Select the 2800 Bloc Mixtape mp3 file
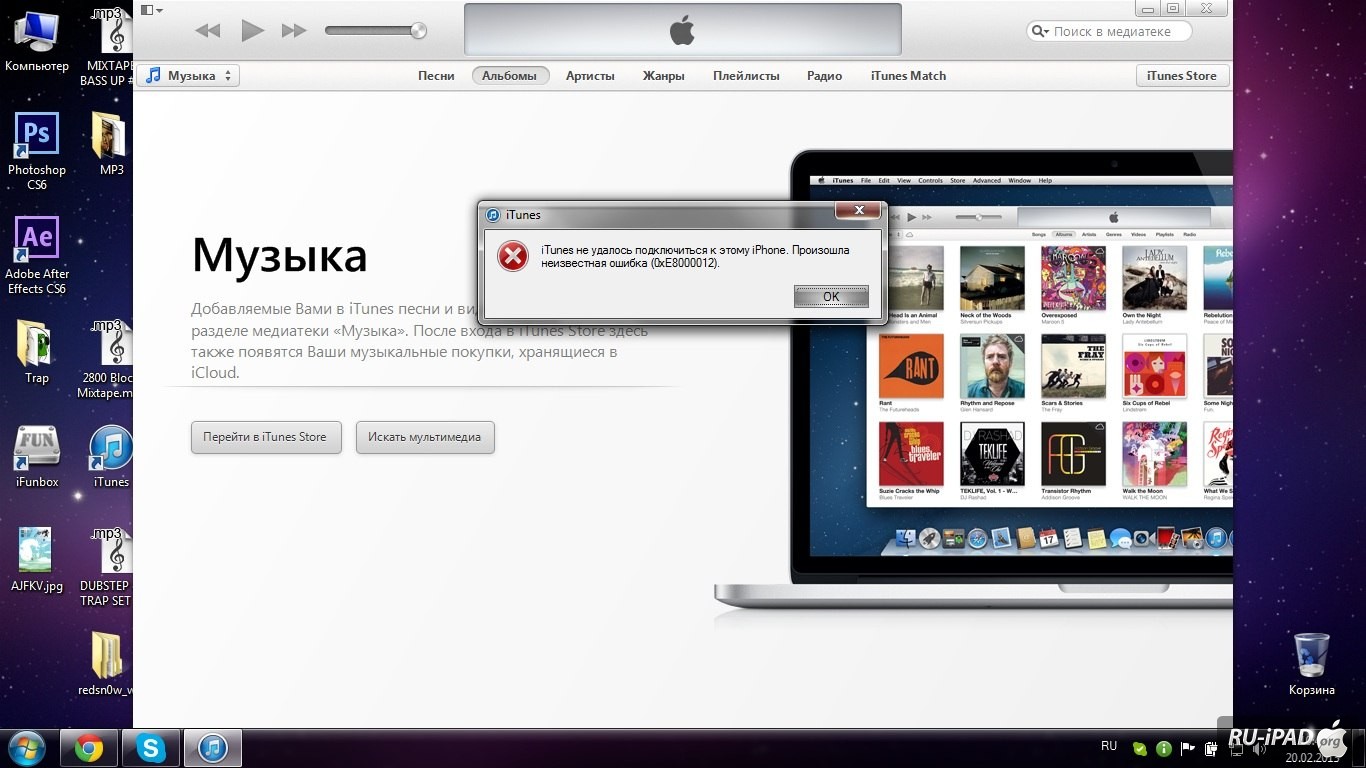 point(108,360)
